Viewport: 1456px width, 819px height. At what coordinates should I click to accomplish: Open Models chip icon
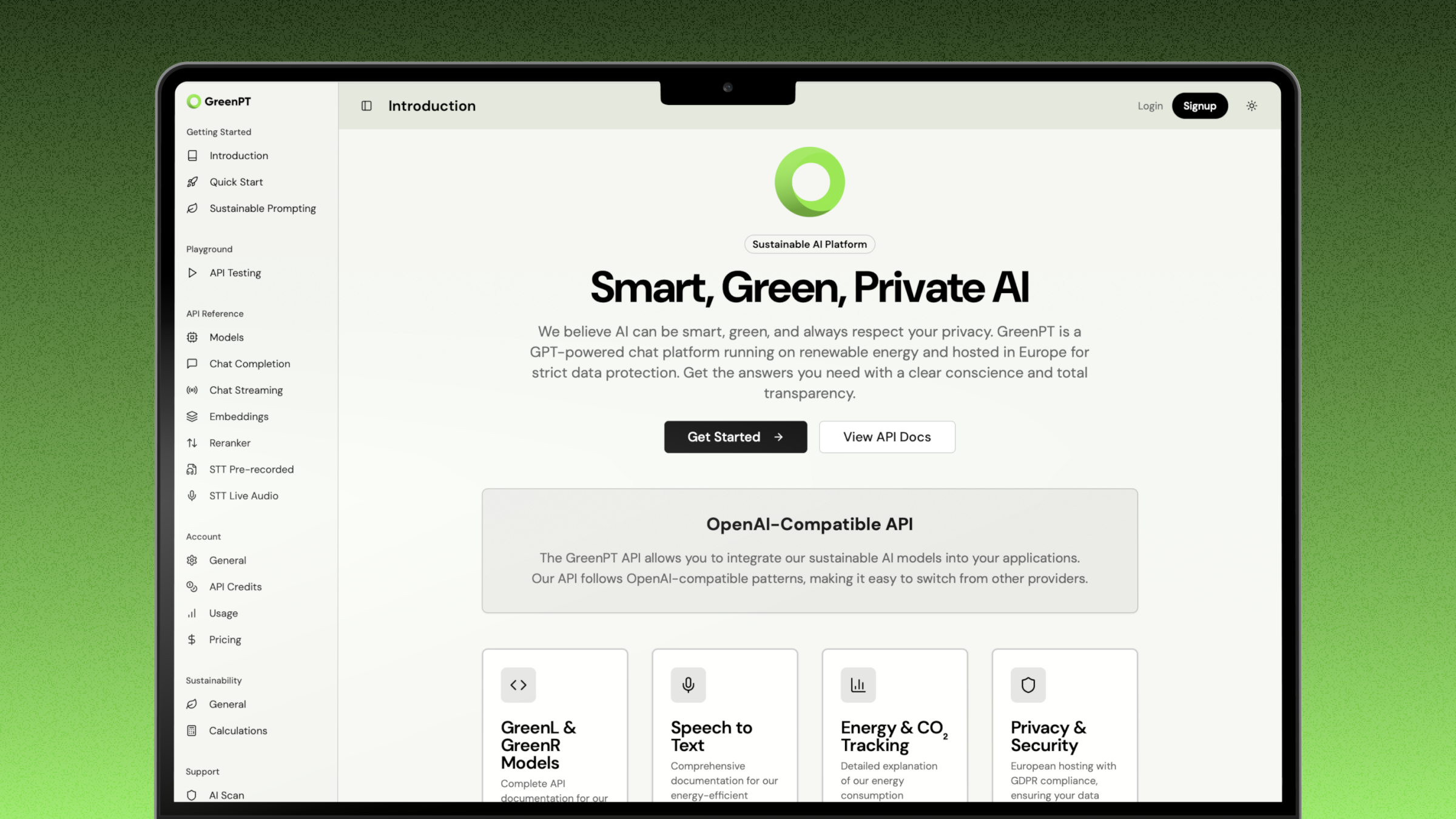192,337
